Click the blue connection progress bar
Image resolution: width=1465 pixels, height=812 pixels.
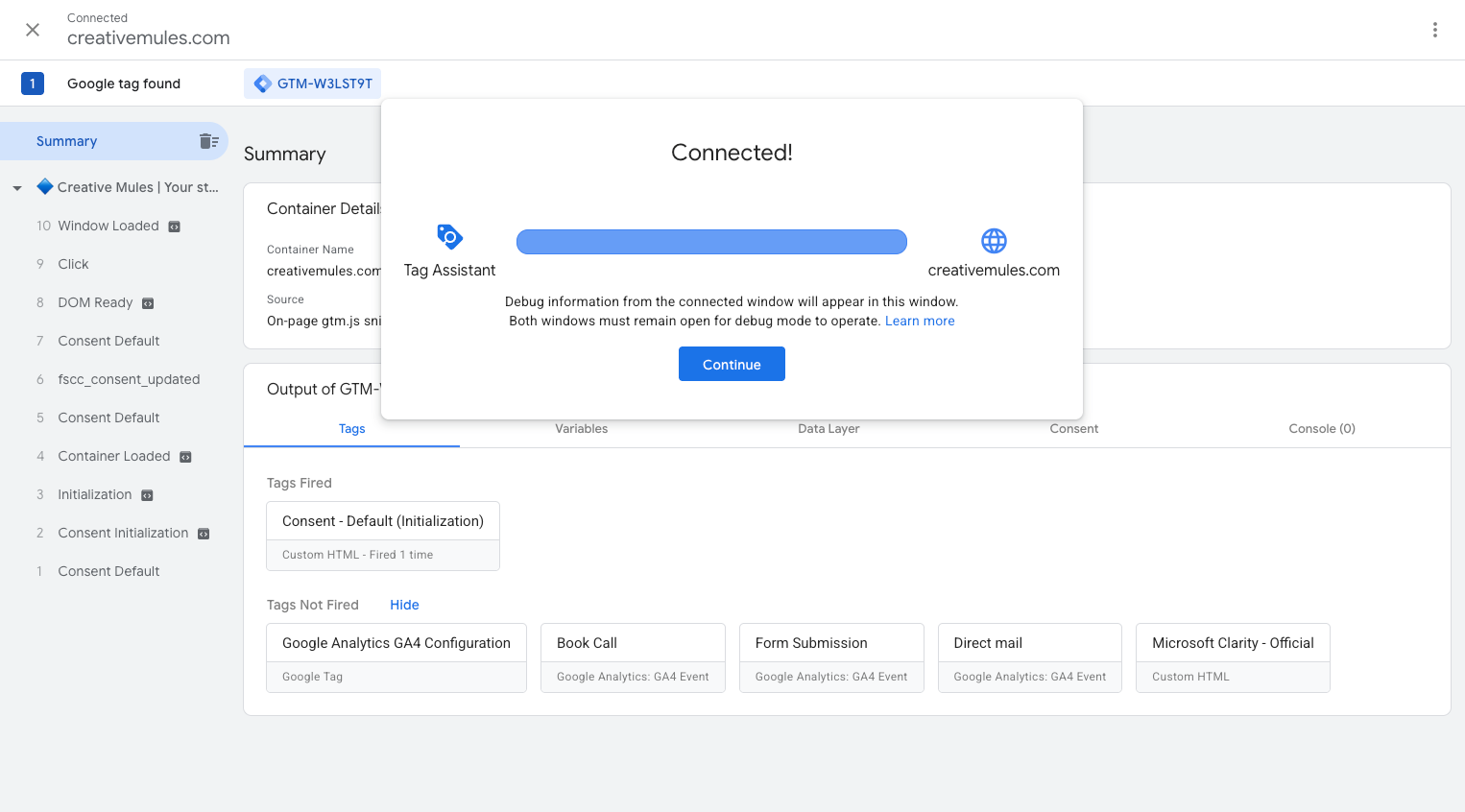(711, 242)
